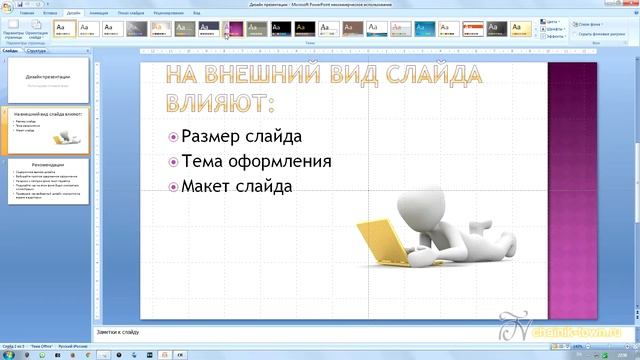
Task: Apply the dark charcoal theme thumbnail
Action: coord(497,29)
